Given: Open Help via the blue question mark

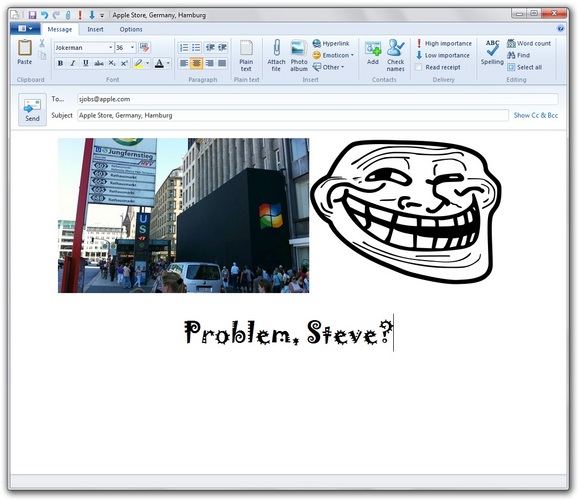Looking at the screenshot, I should tap(560, 29).
